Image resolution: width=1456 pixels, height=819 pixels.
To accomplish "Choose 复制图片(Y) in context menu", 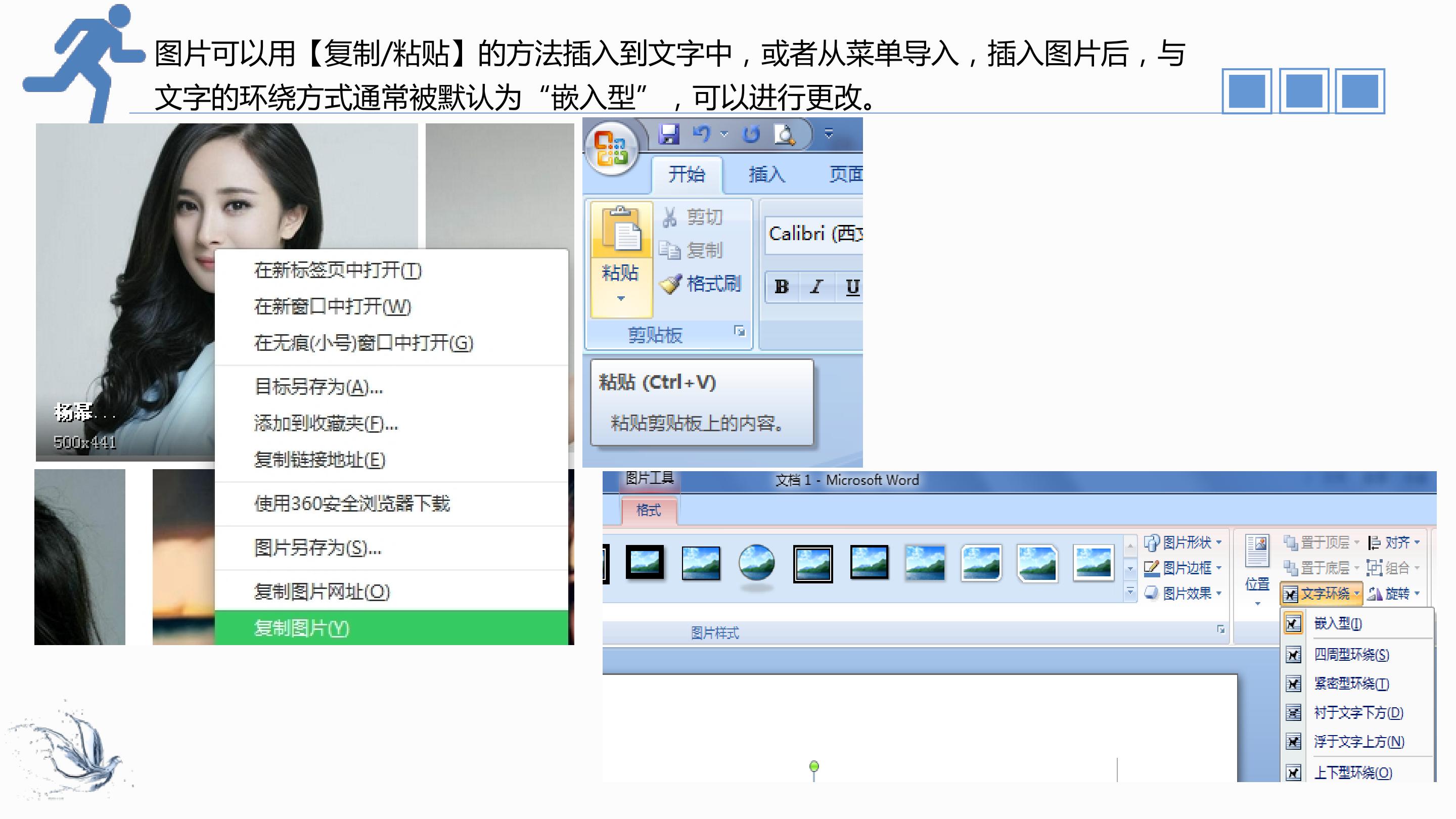I will [x=391, y=628].
